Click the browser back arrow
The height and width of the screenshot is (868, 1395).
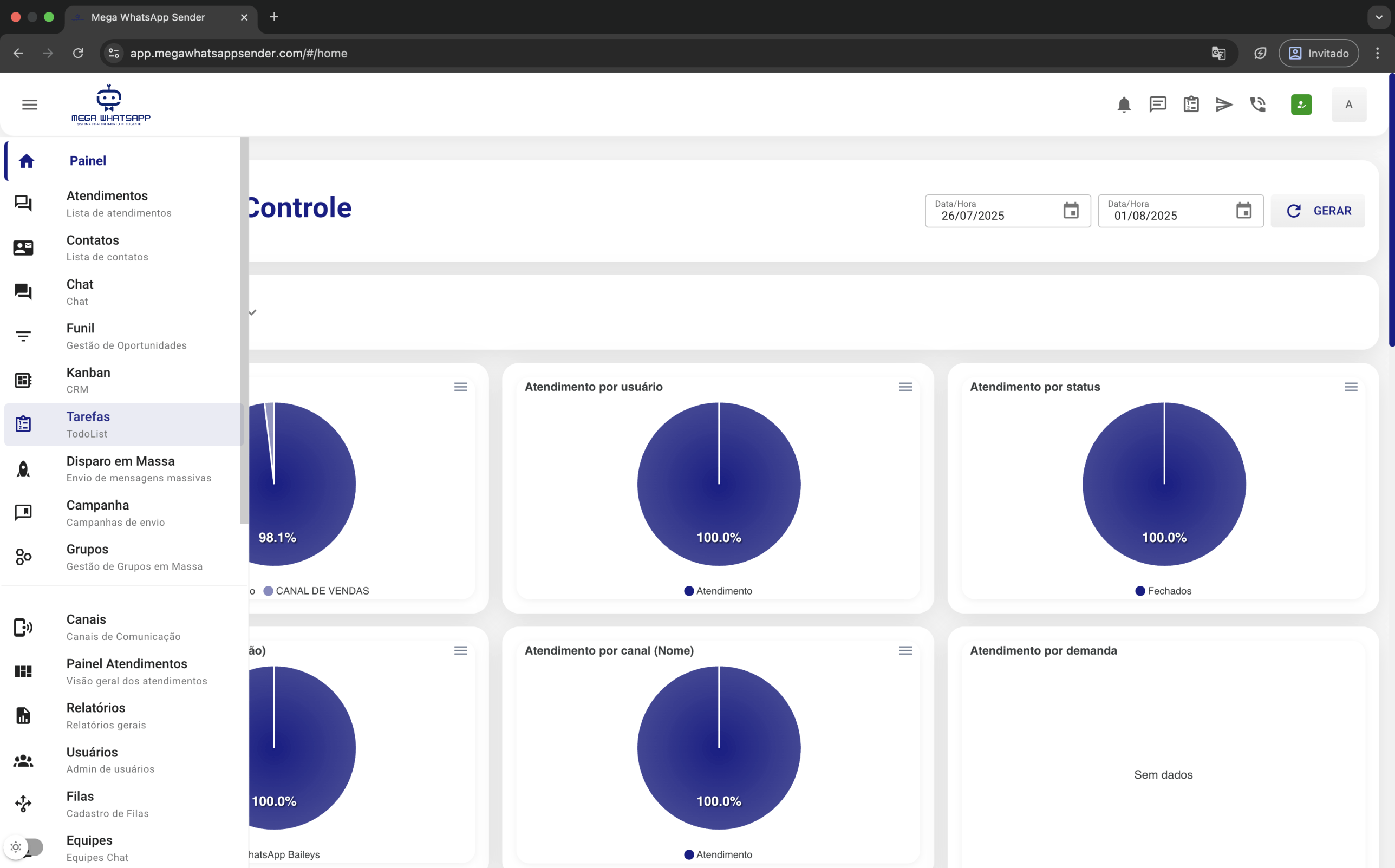pyautogui.click(x=18, y=53)
